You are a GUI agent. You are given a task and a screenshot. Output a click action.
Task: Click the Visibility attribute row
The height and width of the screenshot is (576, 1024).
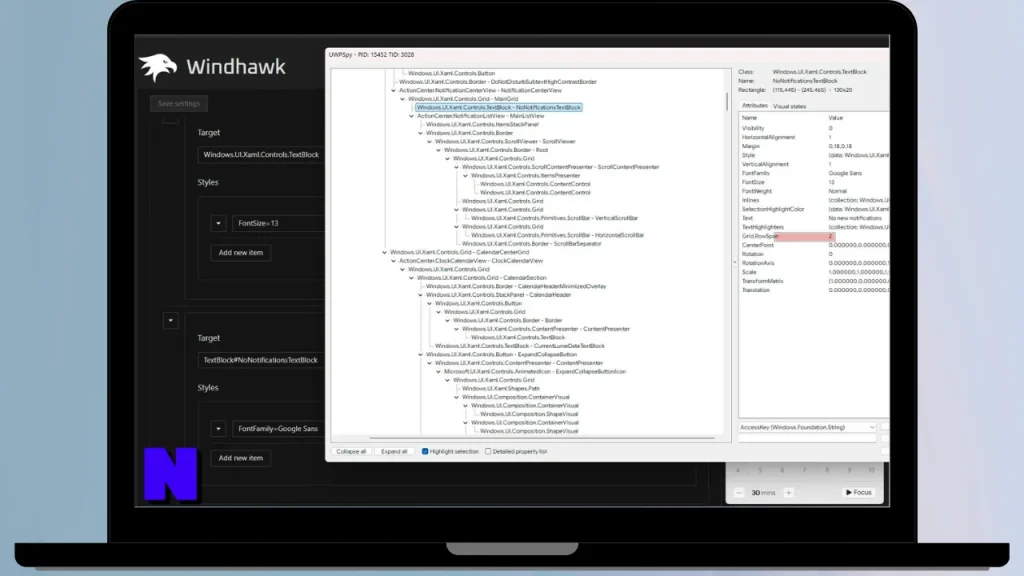(x=814, y=129)
